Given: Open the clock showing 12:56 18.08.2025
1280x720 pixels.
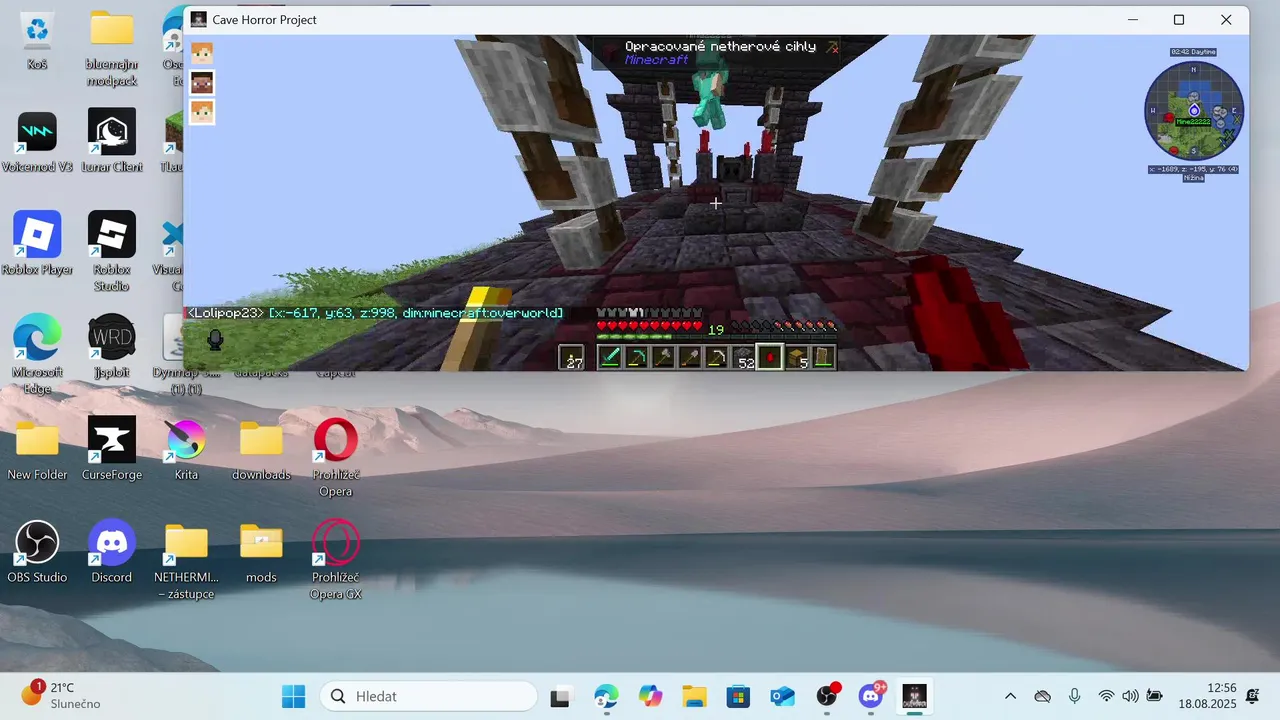Looking at the screenshot, I should [x=1207, y=696].
